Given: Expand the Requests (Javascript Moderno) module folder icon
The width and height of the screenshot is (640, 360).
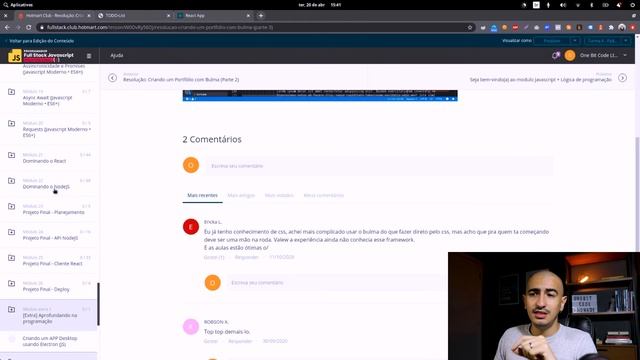Looking at the screenshot, I should point(11,123).
